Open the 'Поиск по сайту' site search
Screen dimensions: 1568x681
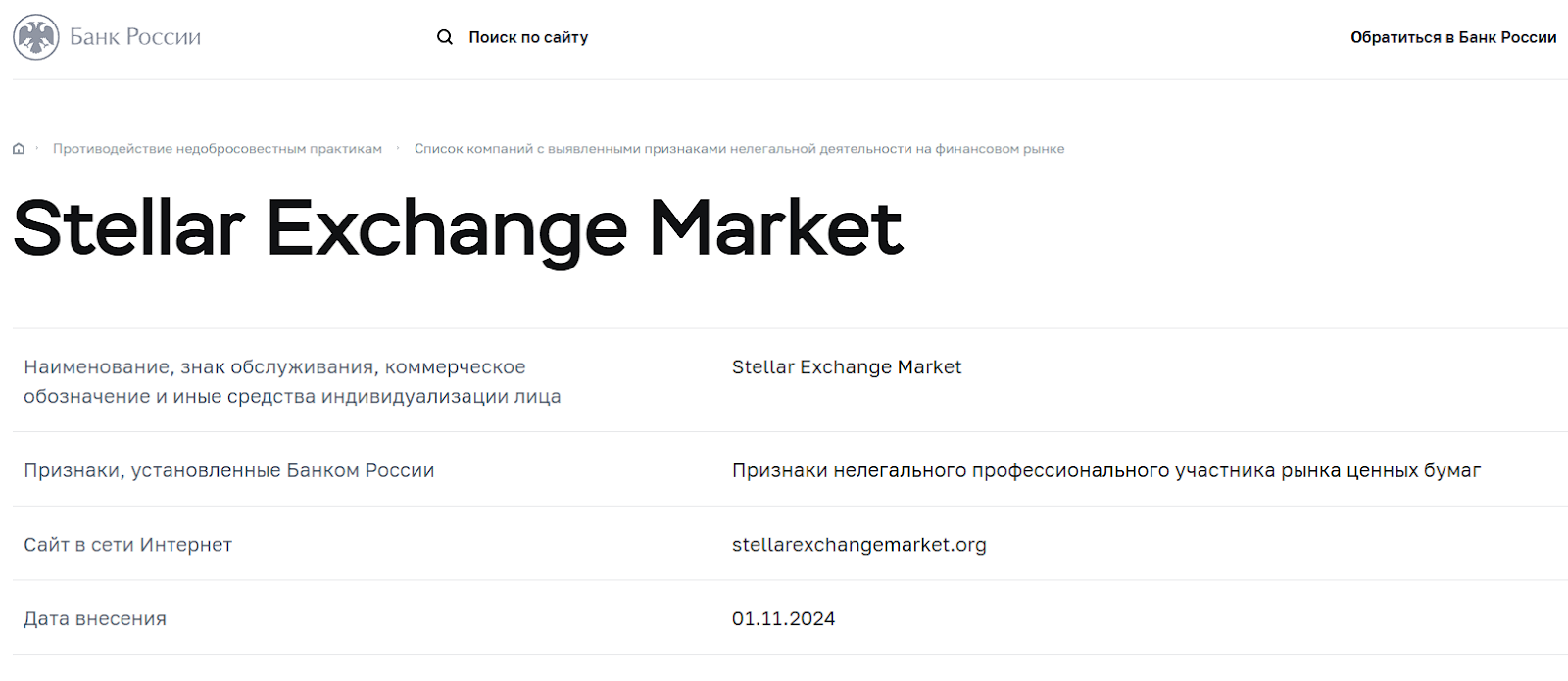pyautogui.click(x=528, y=37)
